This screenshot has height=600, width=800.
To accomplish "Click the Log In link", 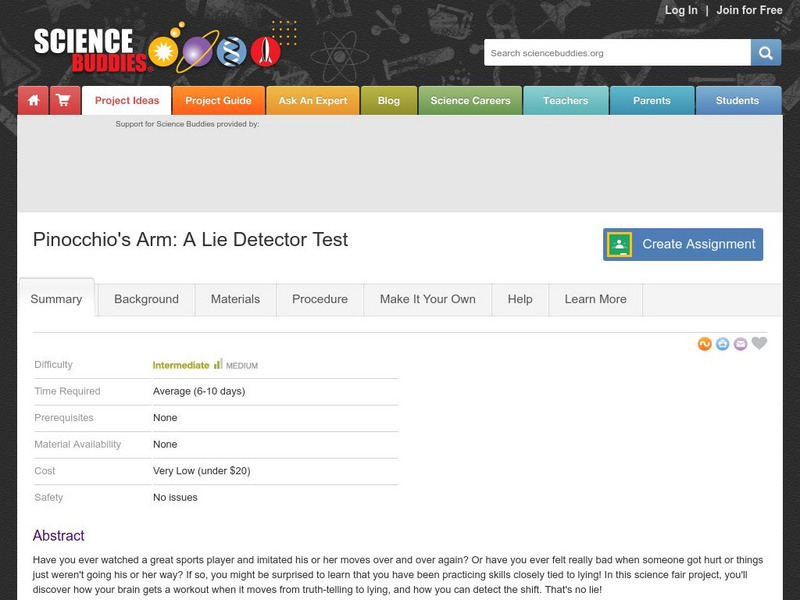I will 681,10.
